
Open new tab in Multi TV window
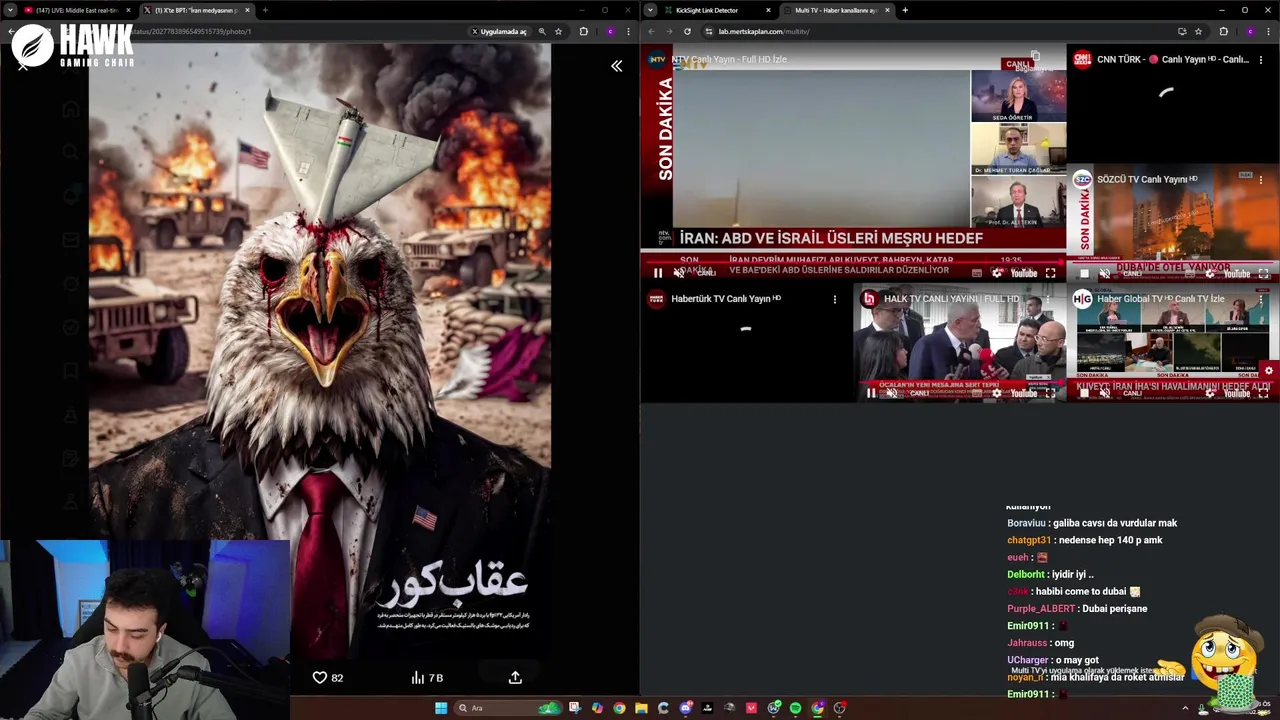(x=905, y=10)
